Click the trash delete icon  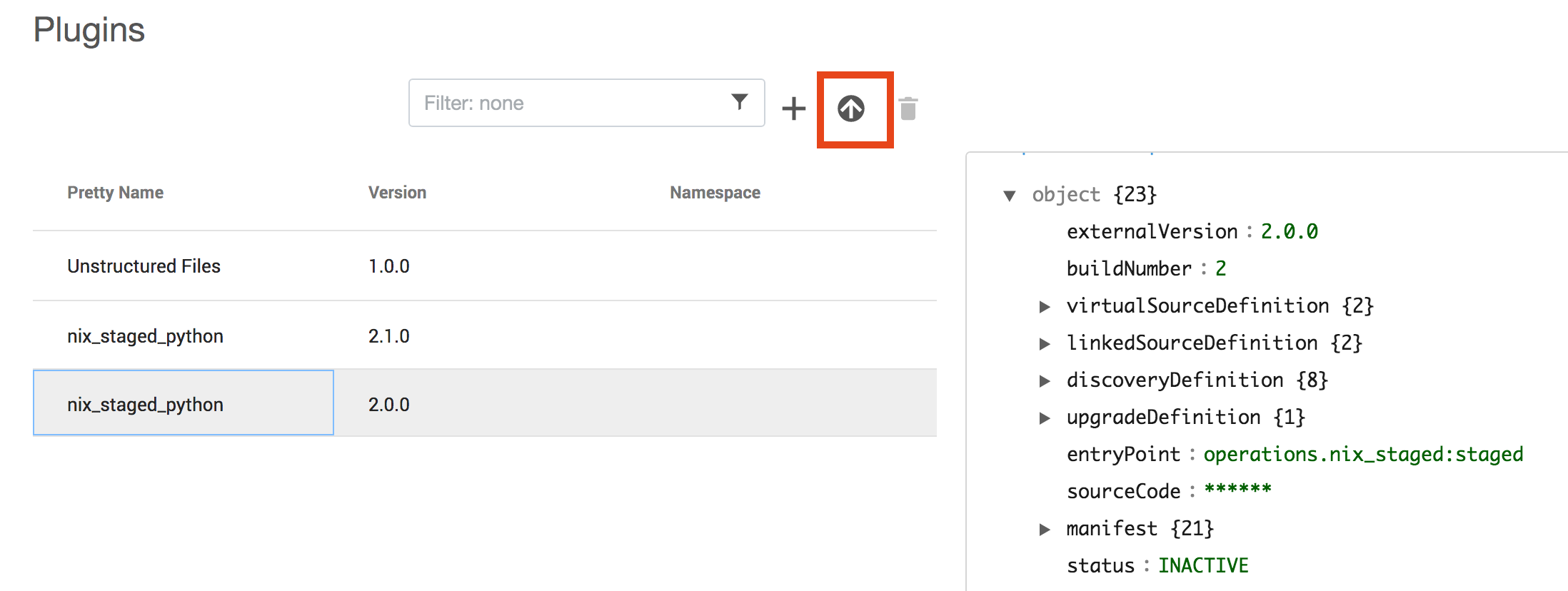(x=908, y=109)
